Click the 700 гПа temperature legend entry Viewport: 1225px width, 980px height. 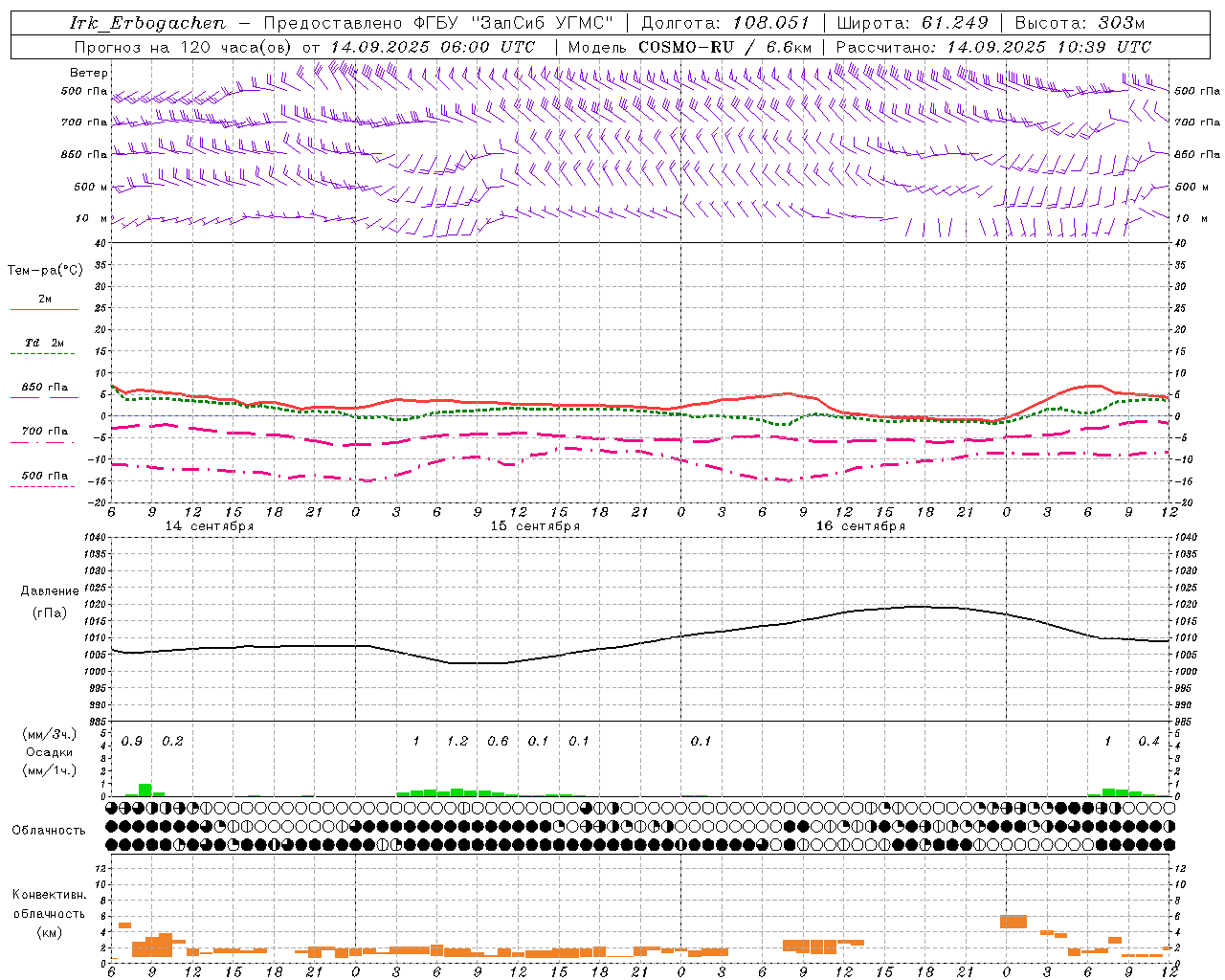[45, 432]
